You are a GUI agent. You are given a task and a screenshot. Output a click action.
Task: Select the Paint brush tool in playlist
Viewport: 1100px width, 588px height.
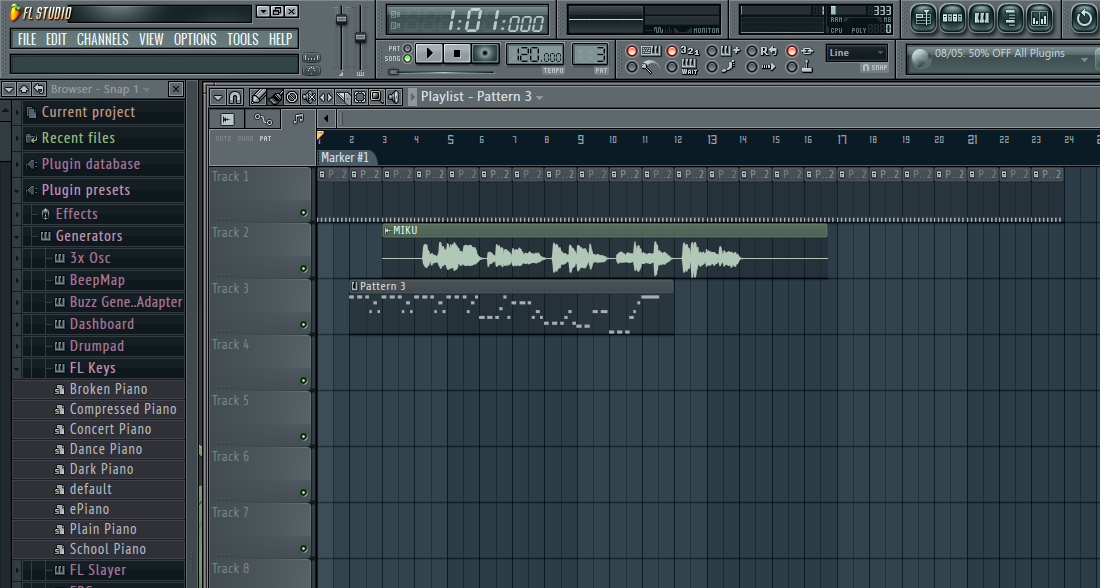pyautogui.click(x=275, y=97)
